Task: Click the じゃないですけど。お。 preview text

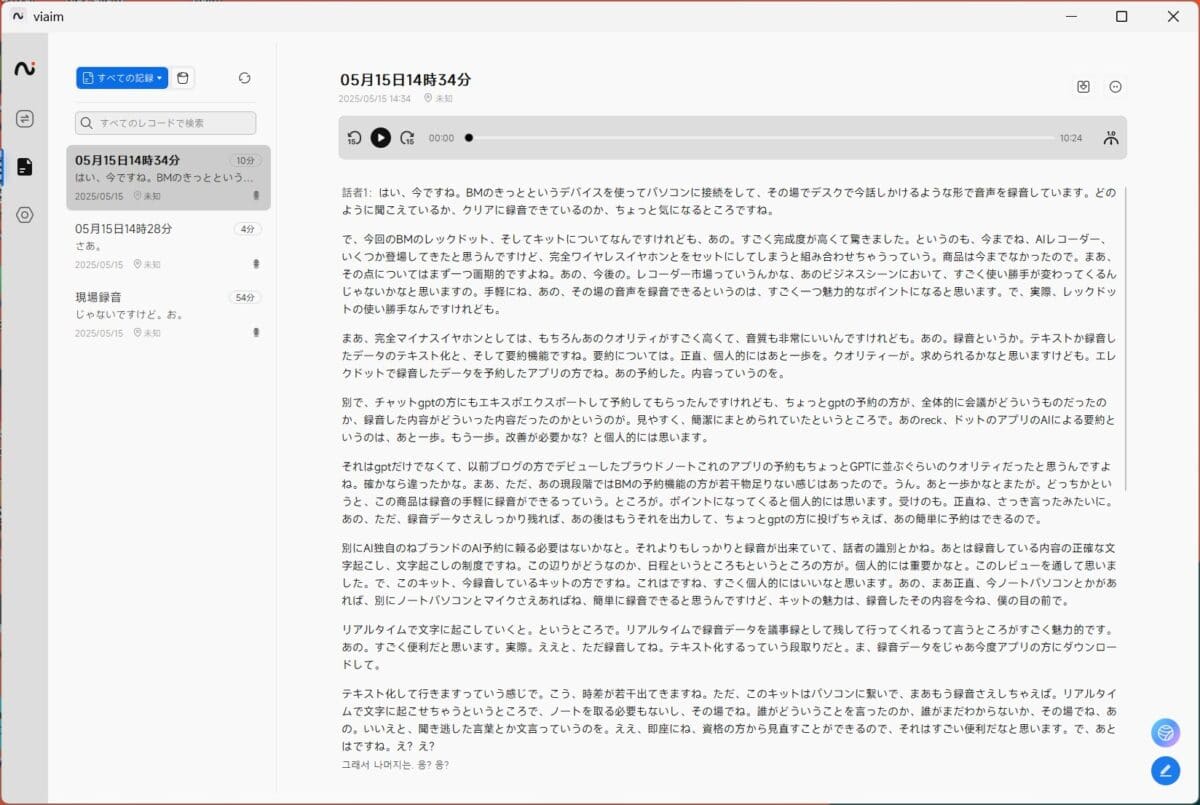Action: point(129,314)
